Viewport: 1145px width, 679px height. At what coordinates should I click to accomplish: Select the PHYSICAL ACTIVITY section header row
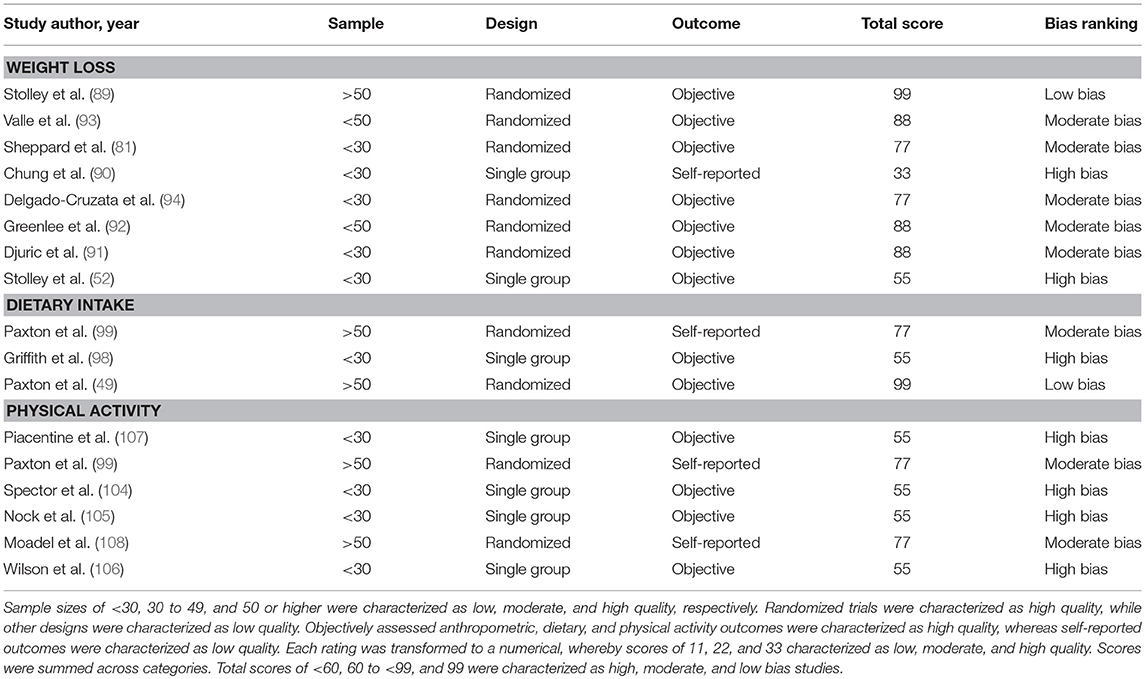[572, 410]
